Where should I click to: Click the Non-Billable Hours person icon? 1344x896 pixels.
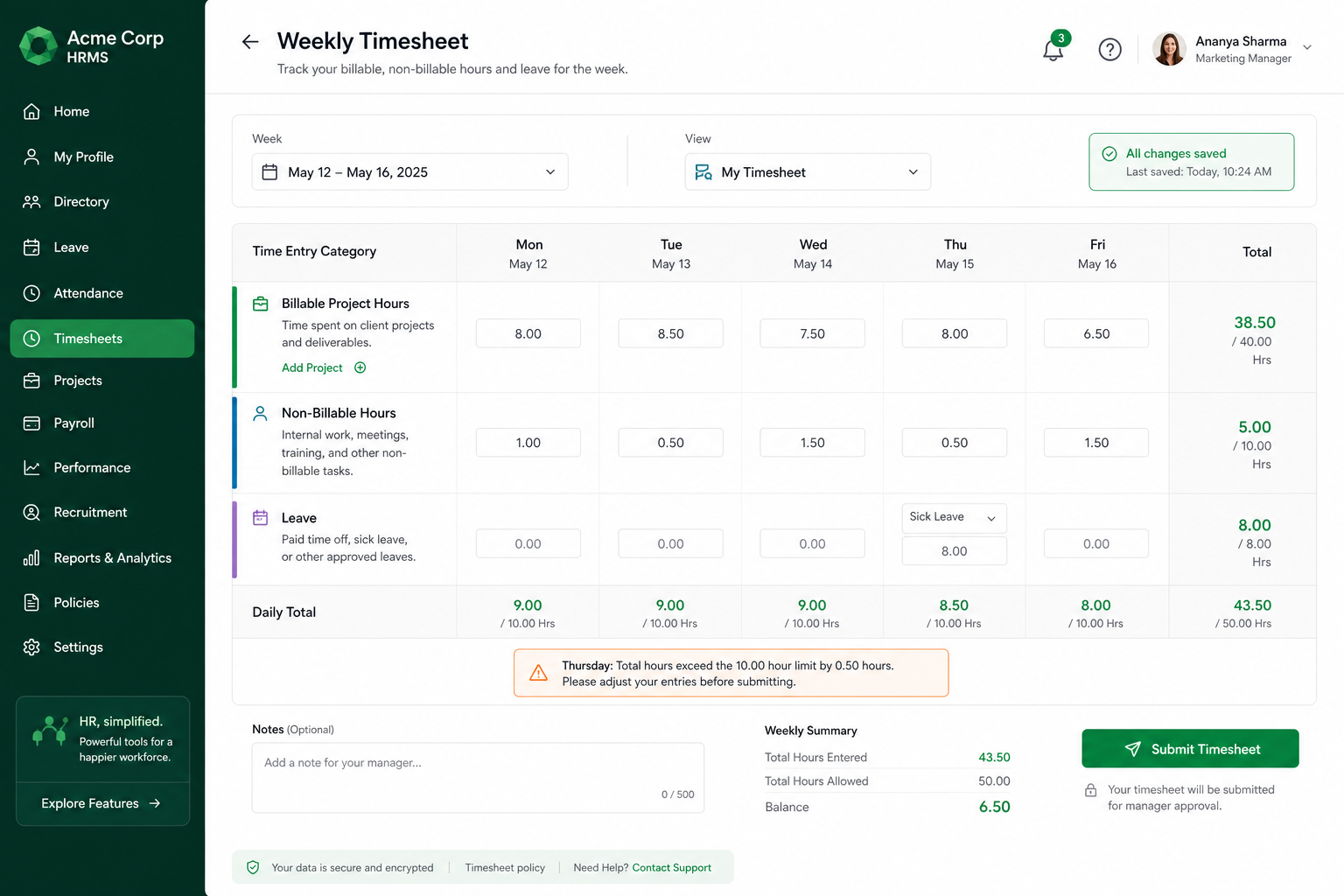260,413
